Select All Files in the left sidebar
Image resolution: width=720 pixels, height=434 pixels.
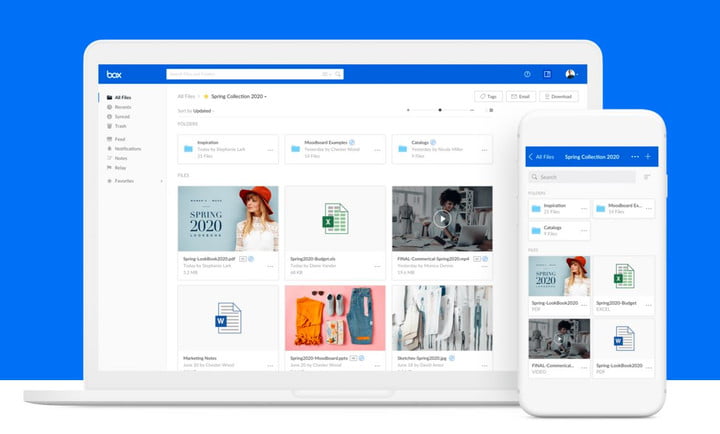tap(119, 97)
